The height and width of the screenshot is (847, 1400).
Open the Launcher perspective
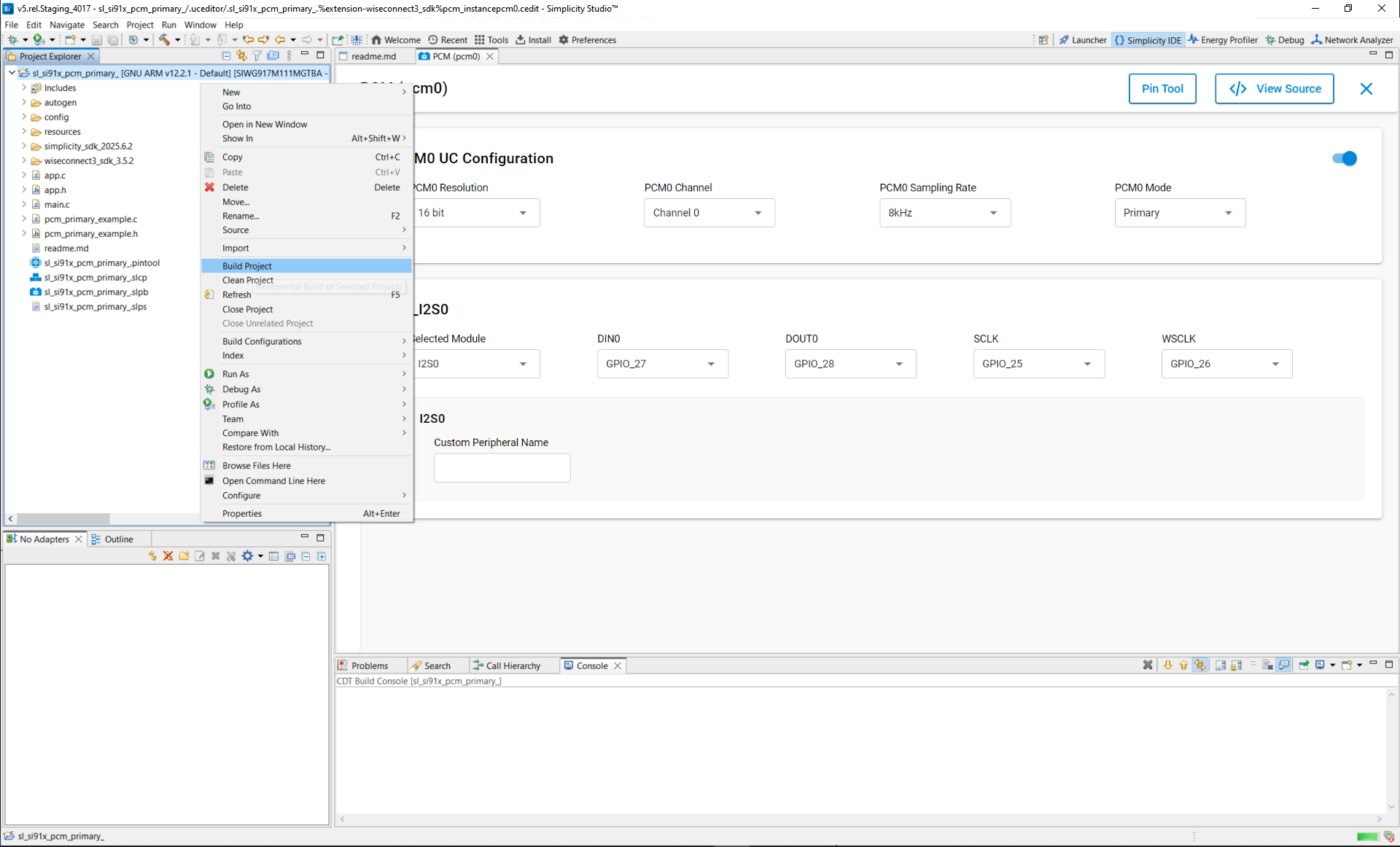coord(1083,40)
